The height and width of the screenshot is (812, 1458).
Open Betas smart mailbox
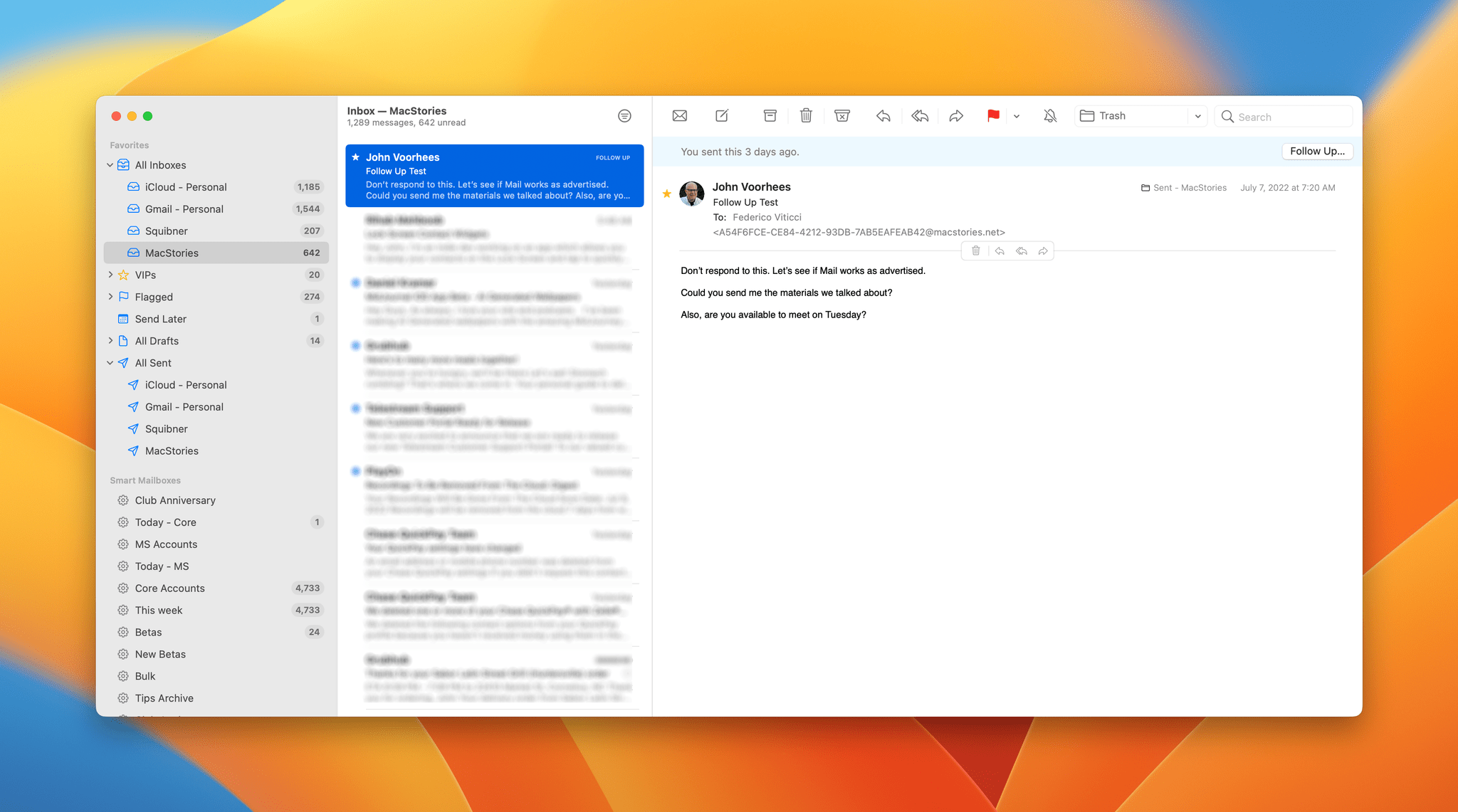(x=216, y=632)
